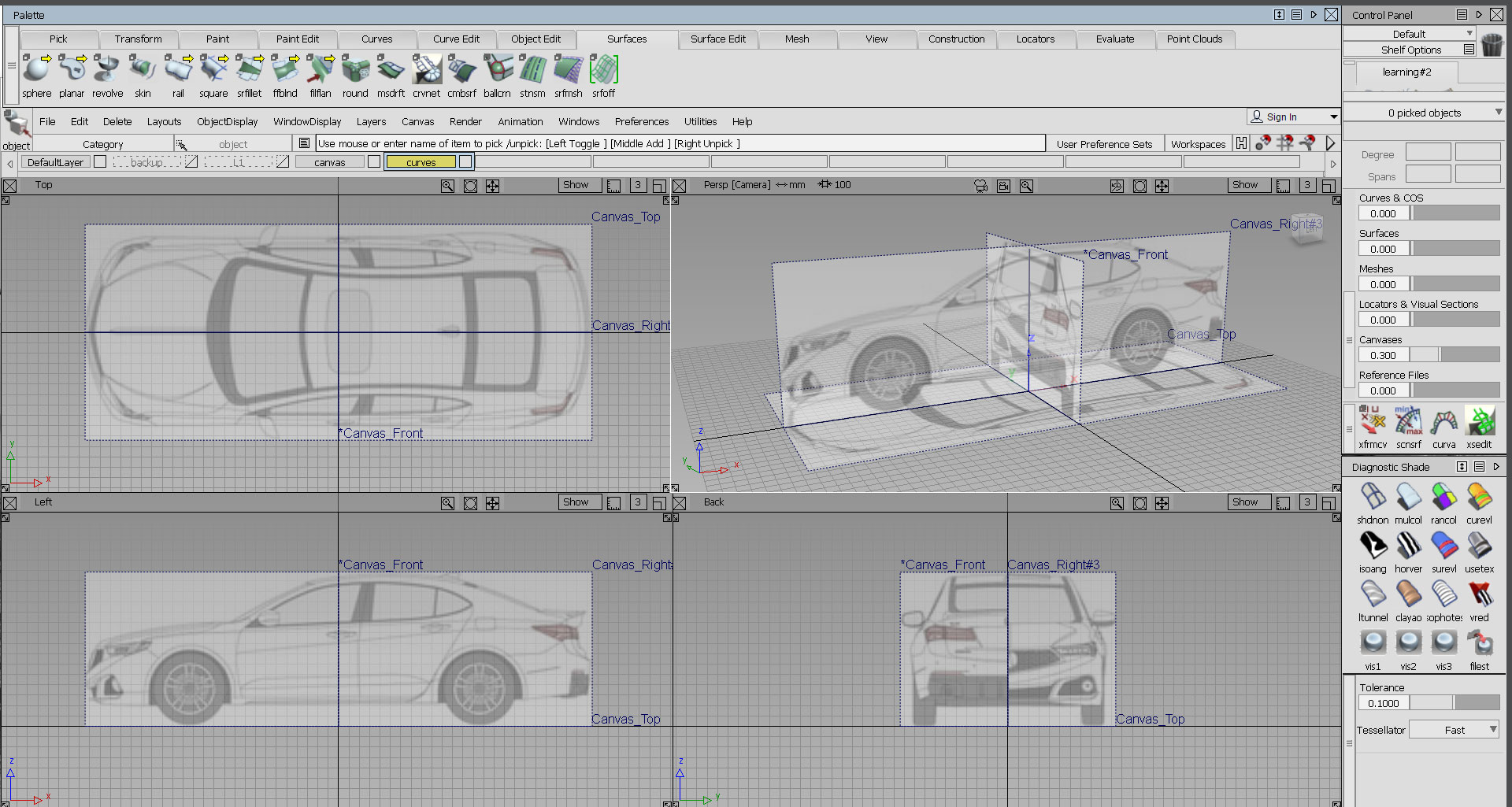Toggle the canvas layer visibility box
The image size is (1512, 807).
tap(374, 162)
